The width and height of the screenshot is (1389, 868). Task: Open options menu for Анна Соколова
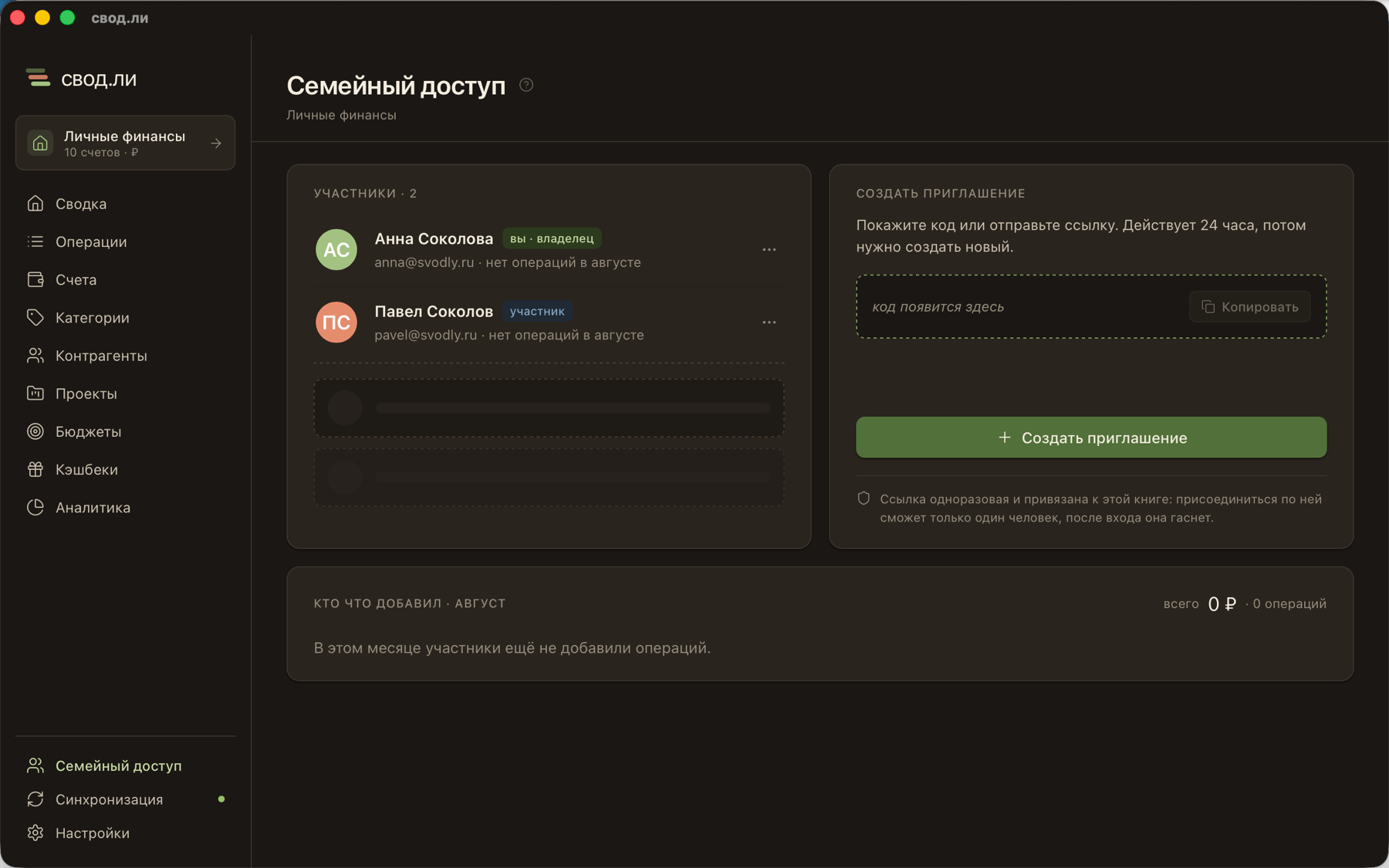pyautogui.click(x=769, y=249)
